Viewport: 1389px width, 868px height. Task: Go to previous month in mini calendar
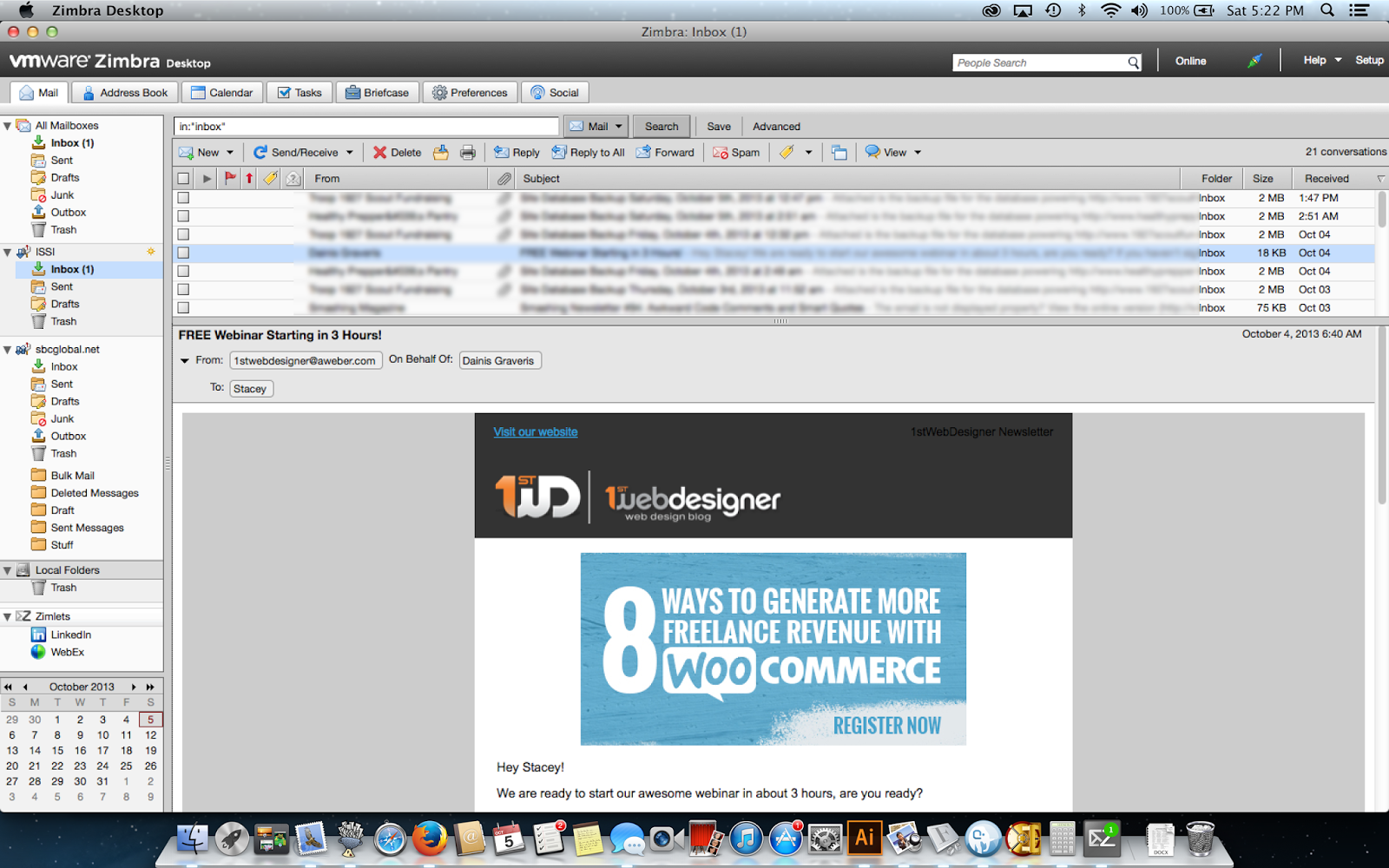click(x=25, y=687)
